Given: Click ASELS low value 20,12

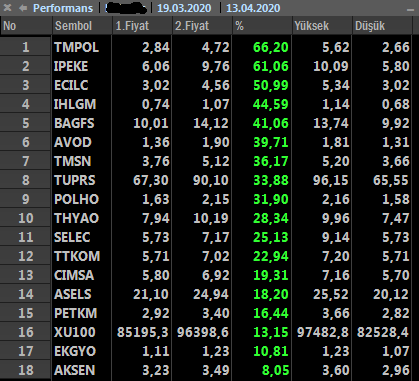Looking at the screenshot, I should 391,294.
